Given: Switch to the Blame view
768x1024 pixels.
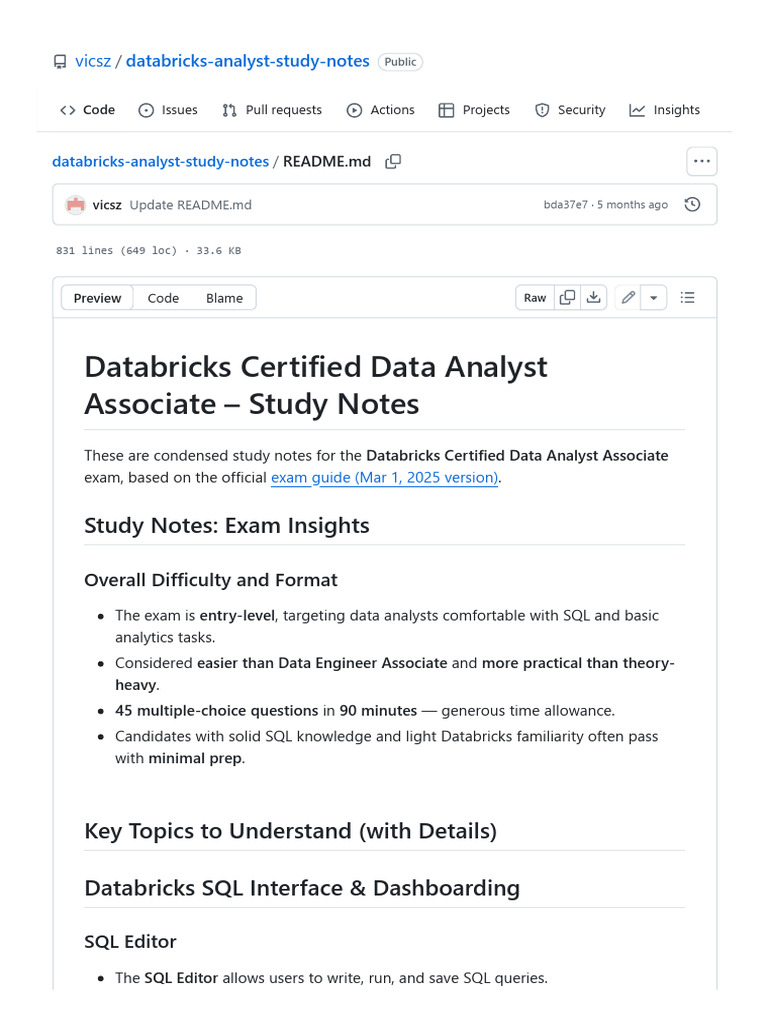Looking at the screenshot, I should (224, 298).
